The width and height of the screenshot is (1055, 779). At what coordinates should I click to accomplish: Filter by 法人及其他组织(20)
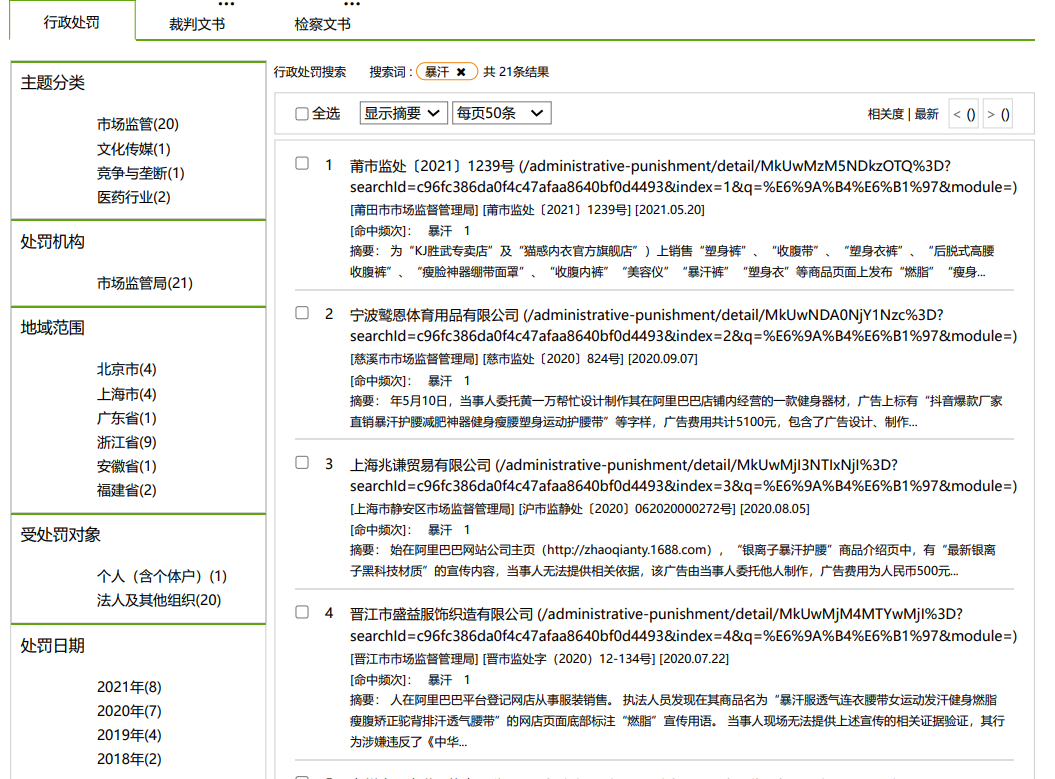(x=159, y=600)
